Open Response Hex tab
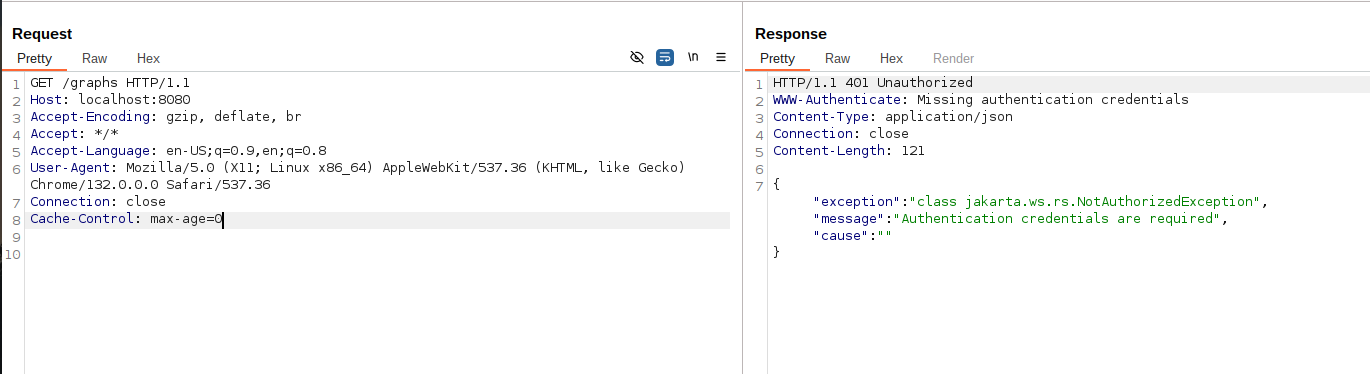1370x374 pixels. click(x=891, y=59)
